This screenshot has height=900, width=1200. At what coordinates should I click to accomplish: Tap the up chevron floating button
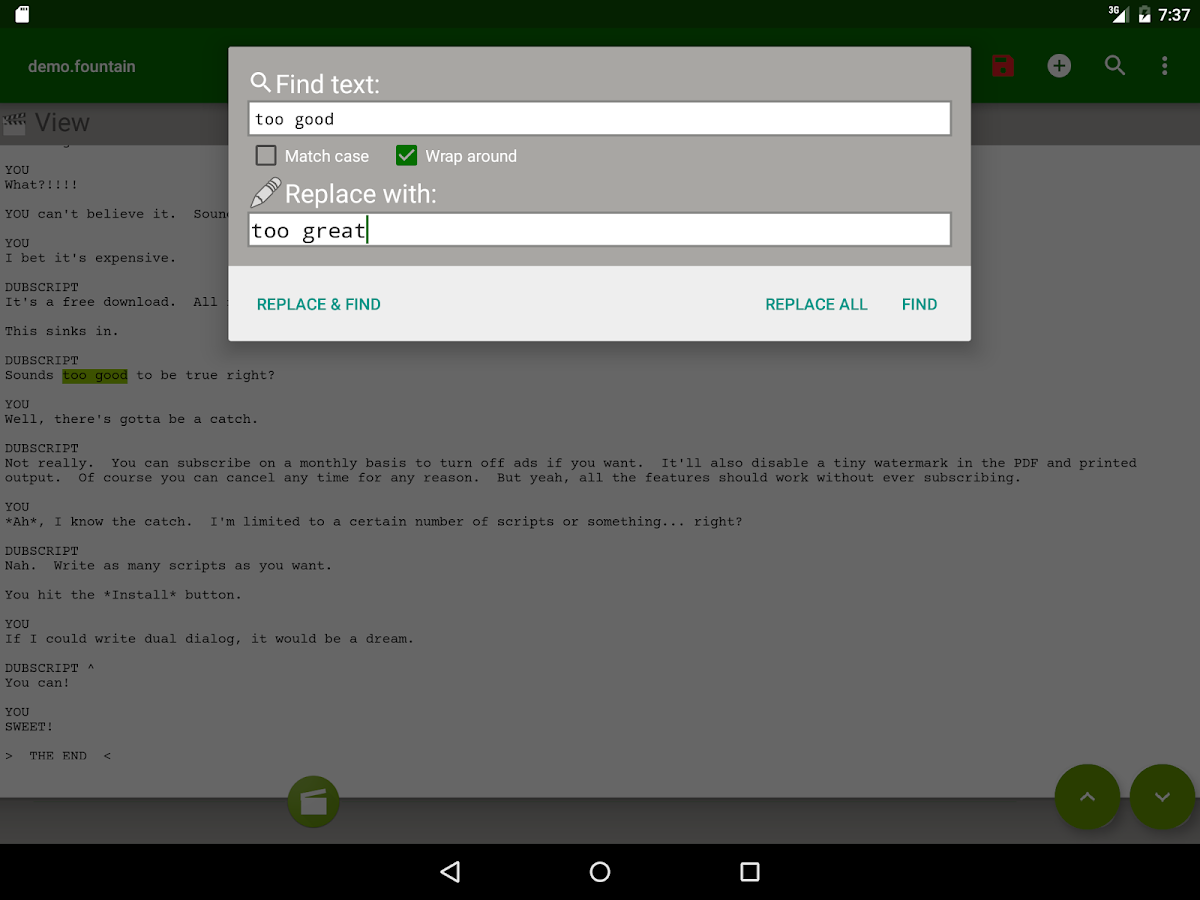[x=1087, y=797]
